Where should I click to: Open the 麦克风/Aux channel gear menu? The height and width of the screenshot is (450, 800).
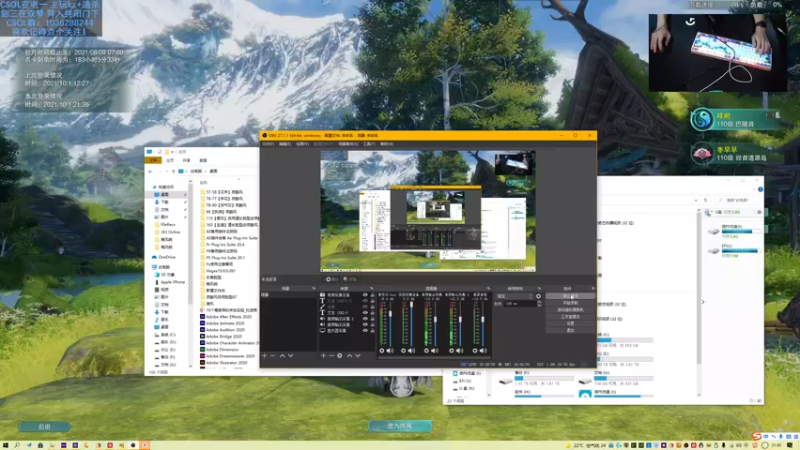(x=382, y=351)
